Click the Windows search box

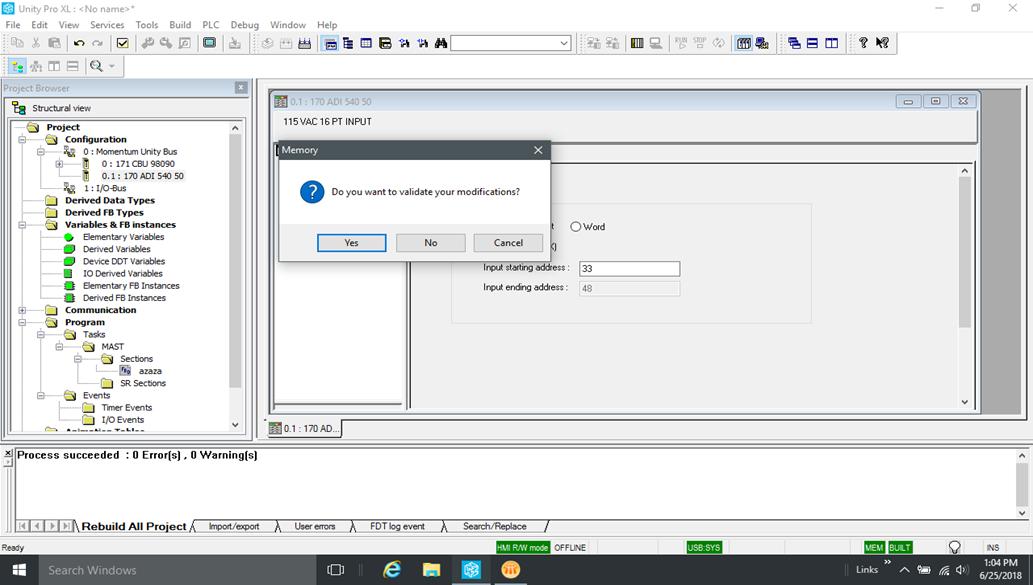pyautogui.click(x=176, y=570)
